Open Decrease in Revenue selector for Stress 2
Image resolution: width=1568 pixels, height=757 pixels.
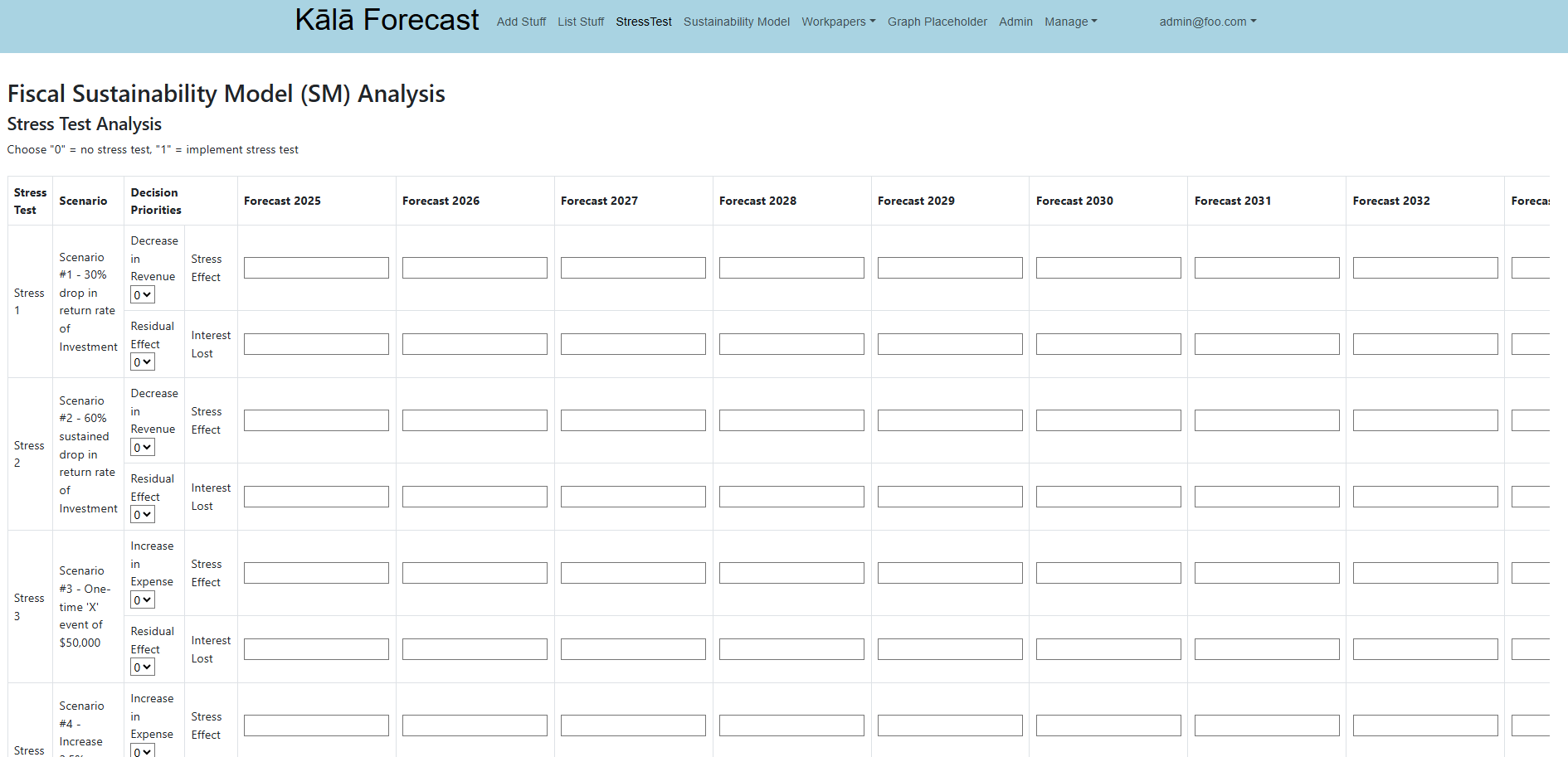[x=142, y=447]
